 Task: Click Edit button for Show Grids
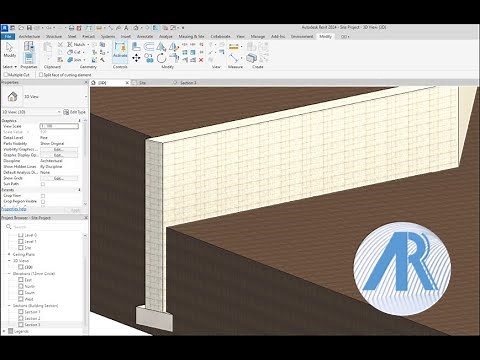click(x=59, y=178)
